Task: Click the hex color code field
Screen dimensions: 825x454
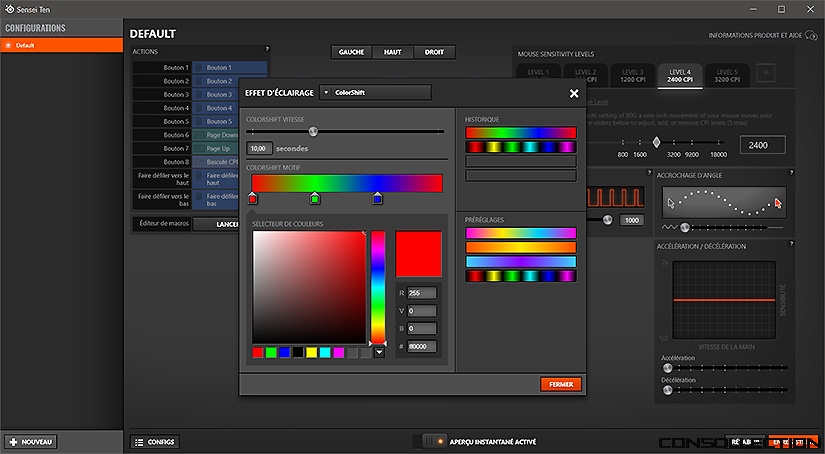Action: 421,346
